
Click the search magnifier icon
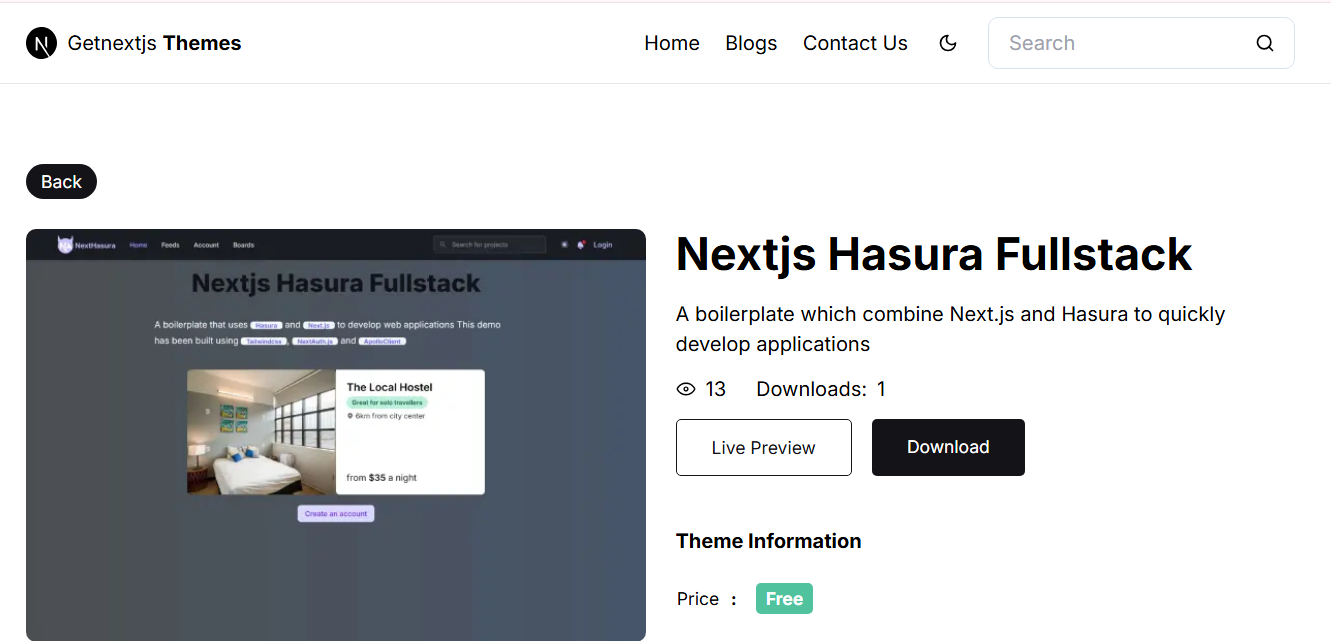tap(1265, 43)
